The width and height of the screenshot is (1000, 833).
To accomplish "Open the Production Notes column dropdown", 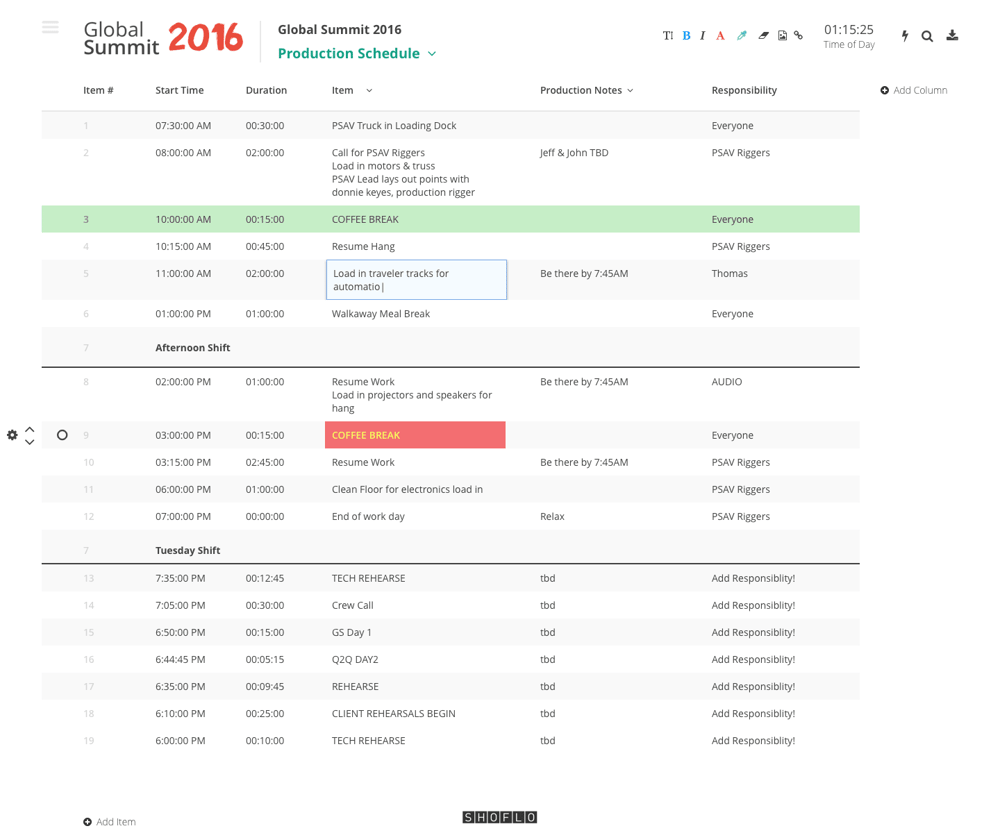I will [x=629, y=90].
